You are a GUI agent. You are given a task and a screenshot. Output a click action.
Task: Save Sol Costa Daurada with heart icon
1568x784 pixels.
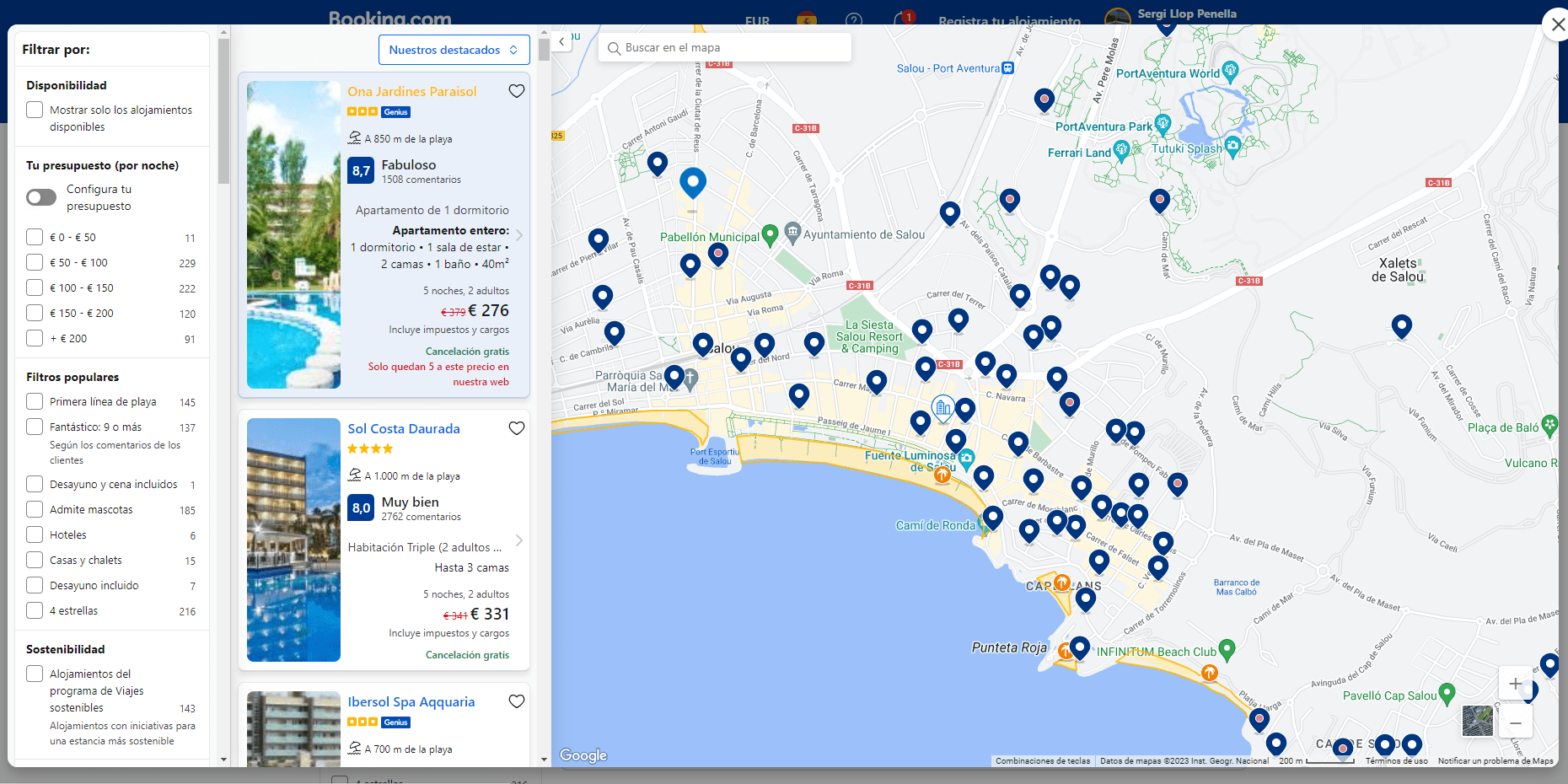[x=517, y=428]
